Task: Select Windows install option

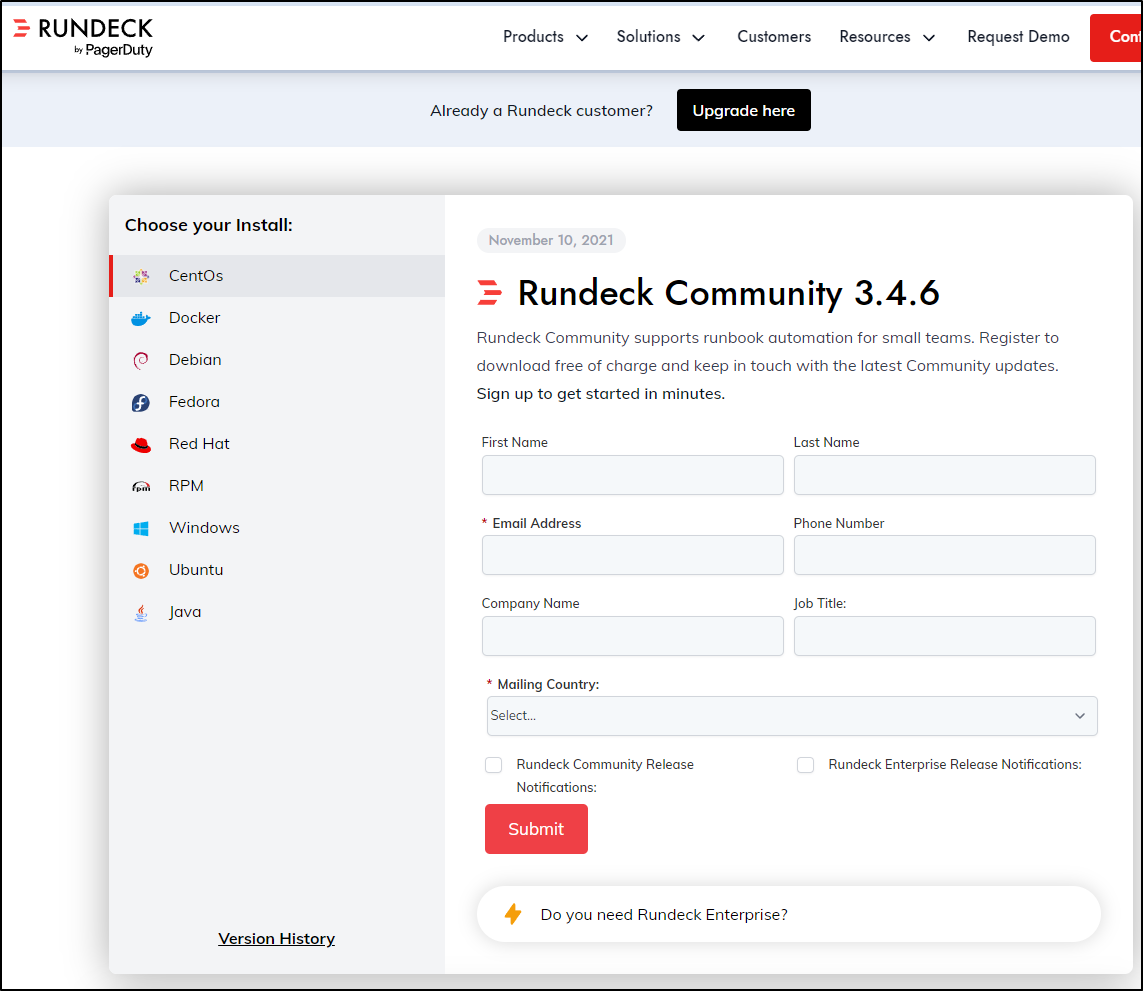Action: (277, 528)
